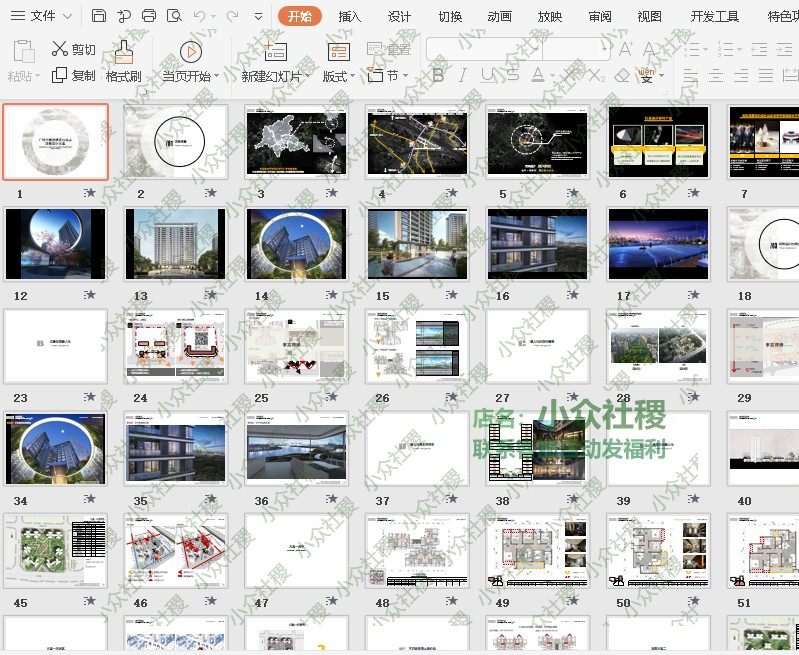Image resolution: width=799 pixels, height=655 pixels.
Task: Switch to the 设计 tab
Action: coord(399,16)
